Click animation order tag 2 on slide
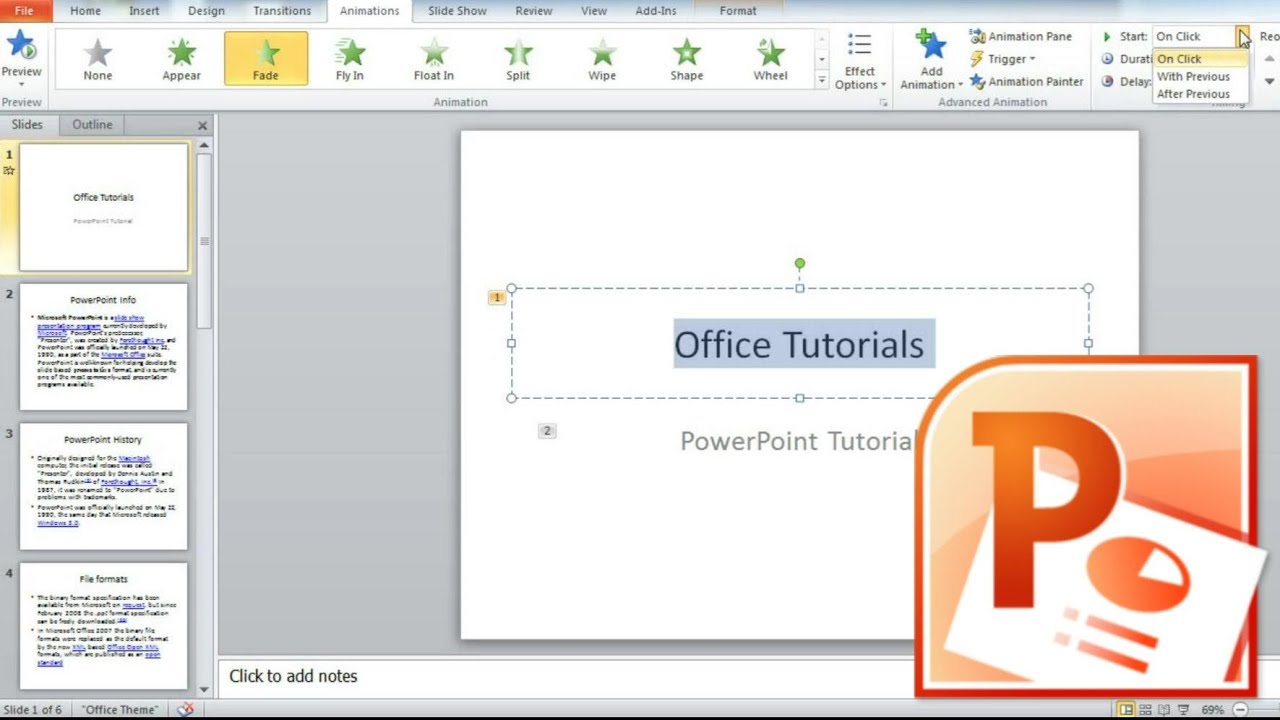This screenshot has height=720, width=1280. [x=546, y=431]
